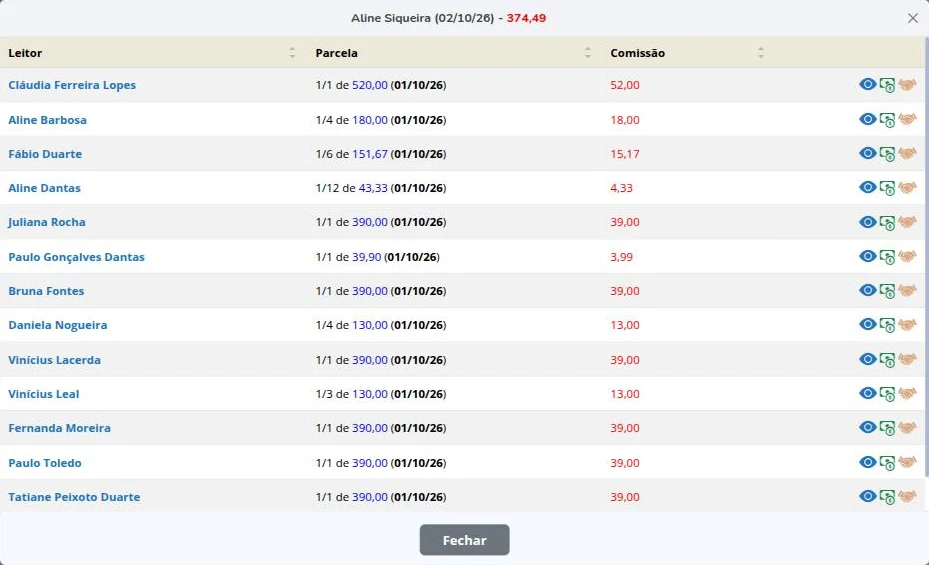Select commission value 52,00
The height and width of the screenshot is (565, 929).
(624, 85)
